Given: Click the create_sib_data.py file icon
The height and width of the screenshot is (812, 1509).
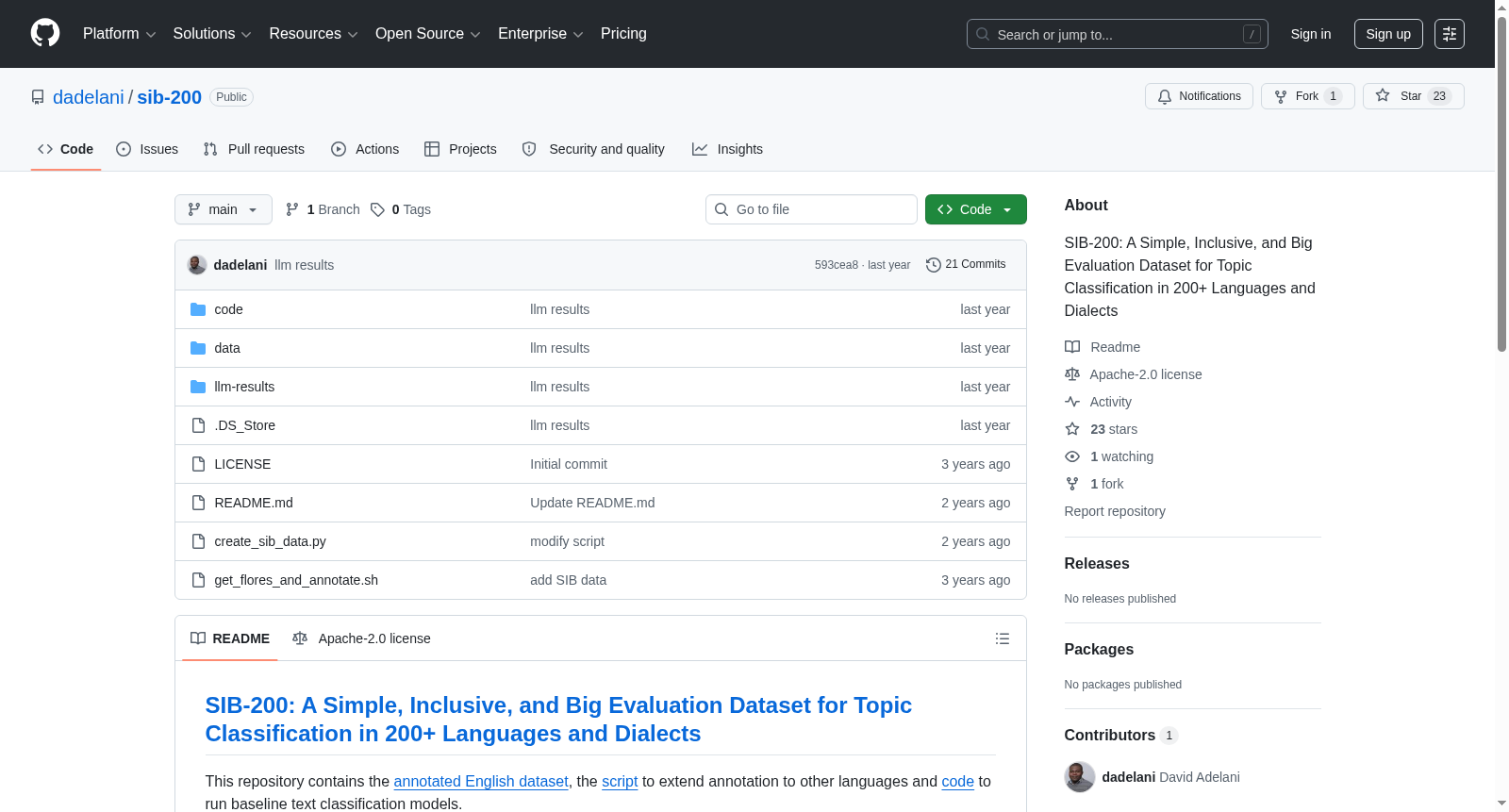Looking at the screenshot, I should click(x=198, y=541).
